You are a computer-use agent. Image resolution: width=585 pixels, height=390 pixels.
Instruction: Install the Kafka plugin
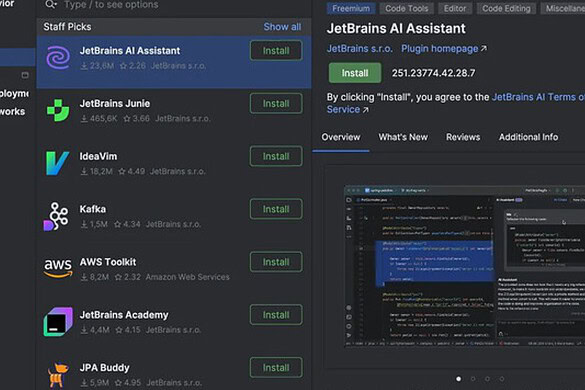(x=276, y=209)
